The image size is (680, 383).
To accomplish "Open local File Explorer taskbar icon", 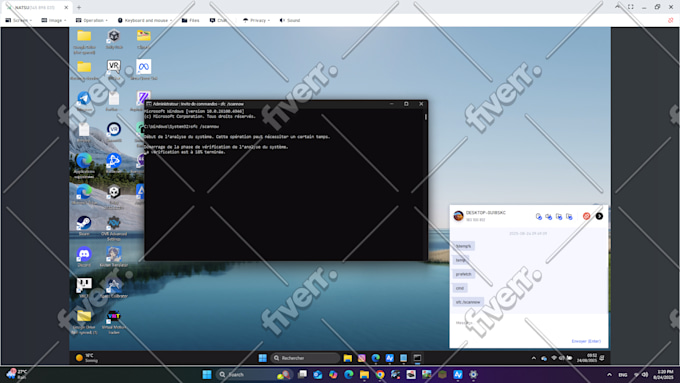I will tap(364, 374).
